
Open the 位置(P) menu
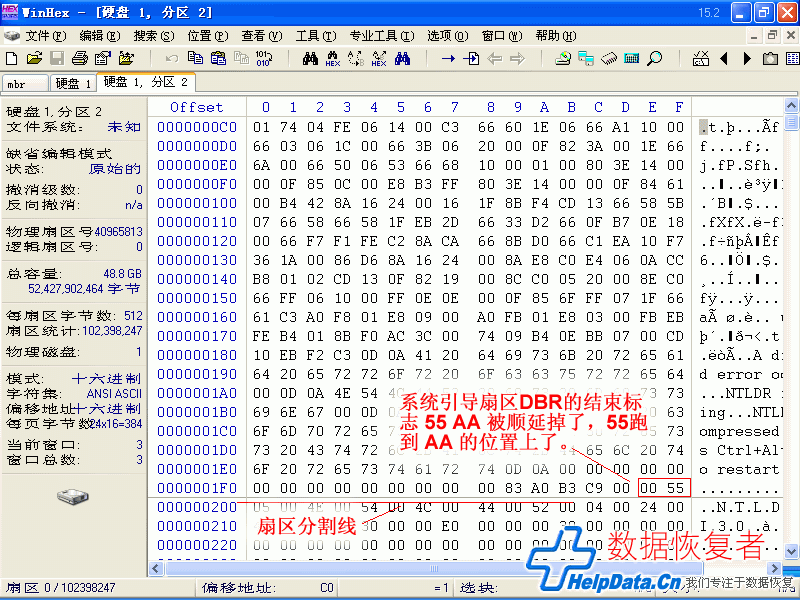tap(208, 36)
